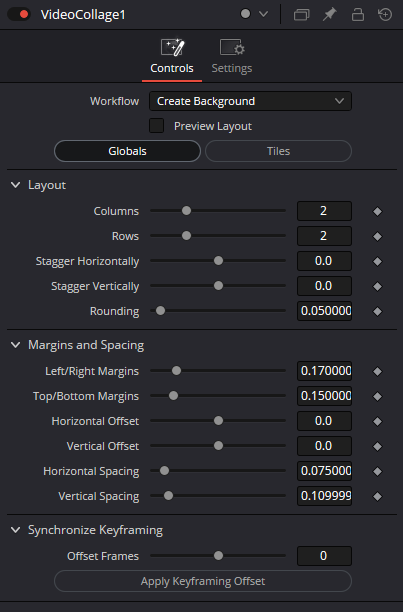Open the Workflow dropdown

tap(250, 101)
